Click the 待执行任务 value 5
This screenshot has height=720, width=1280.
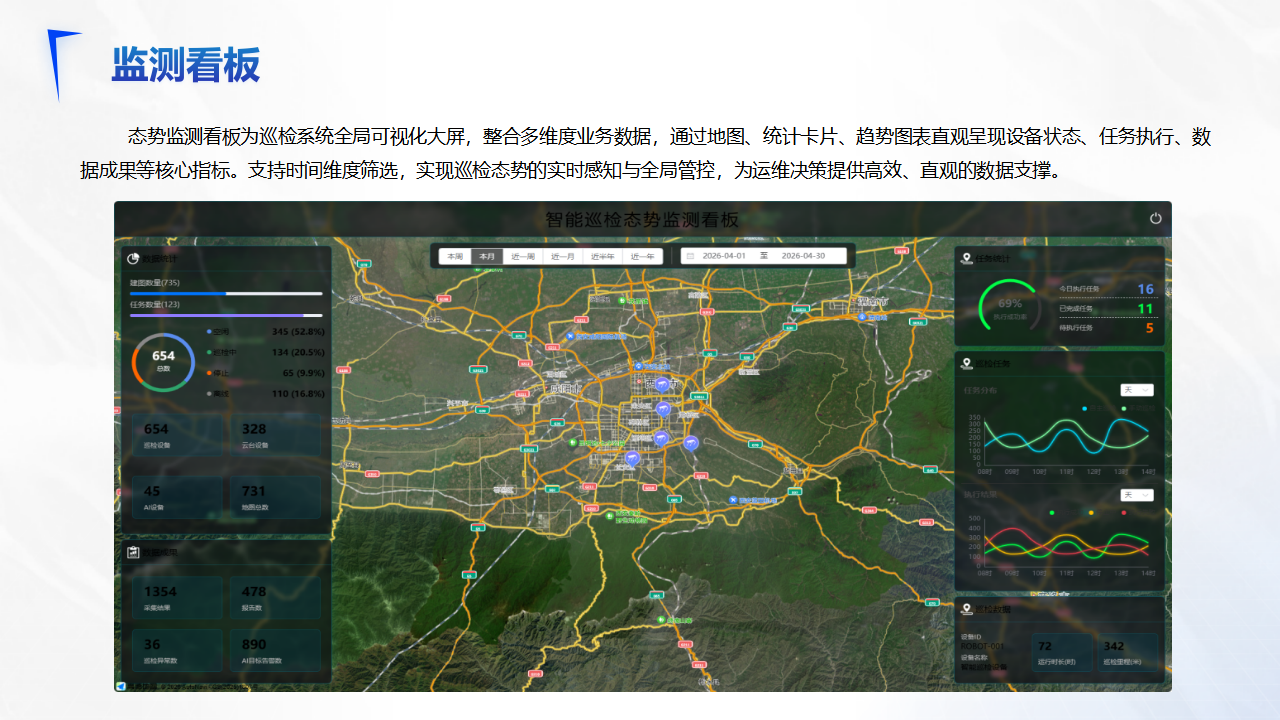point(1149,328)
